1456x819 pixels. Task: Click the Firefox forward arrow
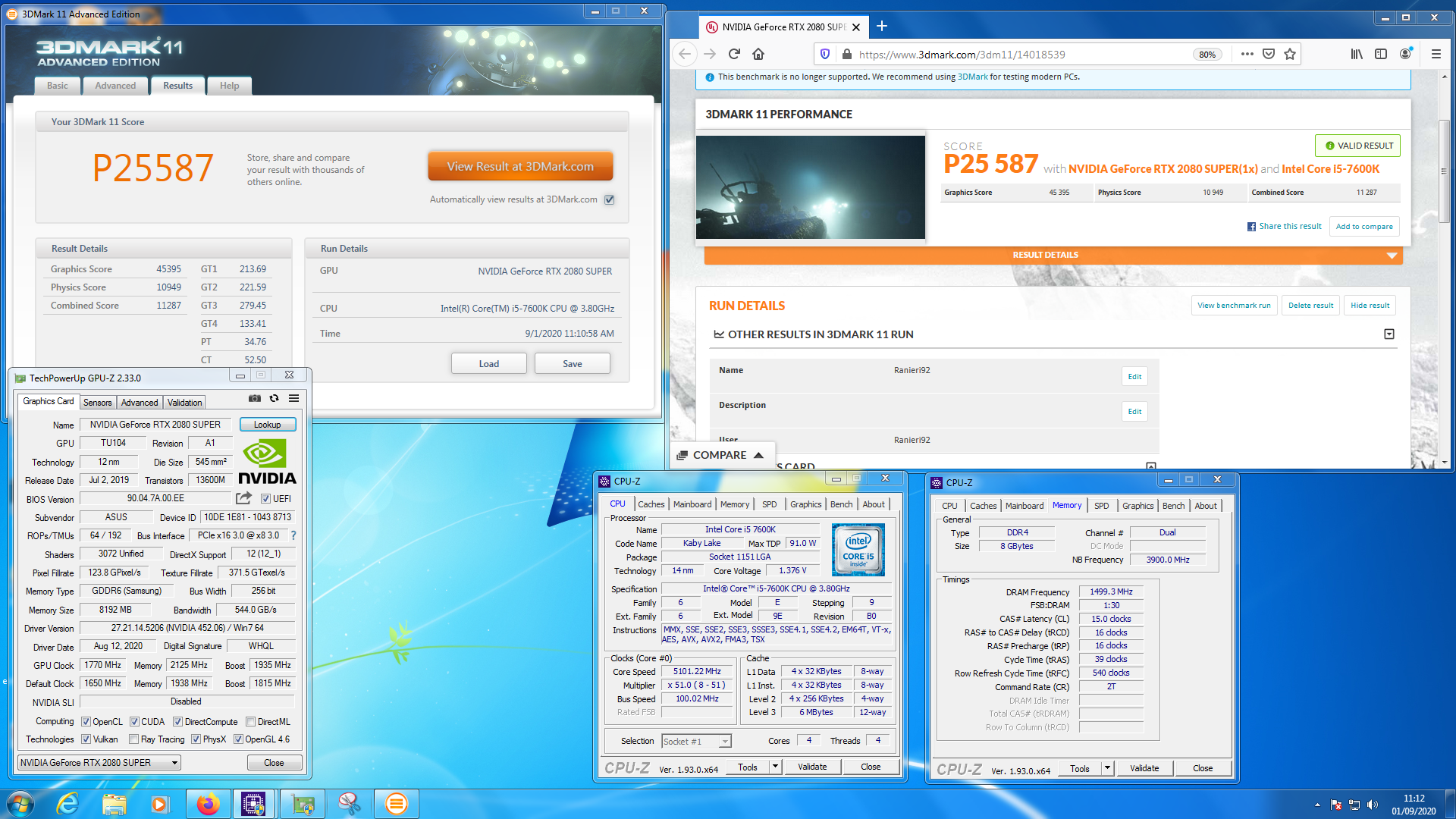(x=710, y=54)
